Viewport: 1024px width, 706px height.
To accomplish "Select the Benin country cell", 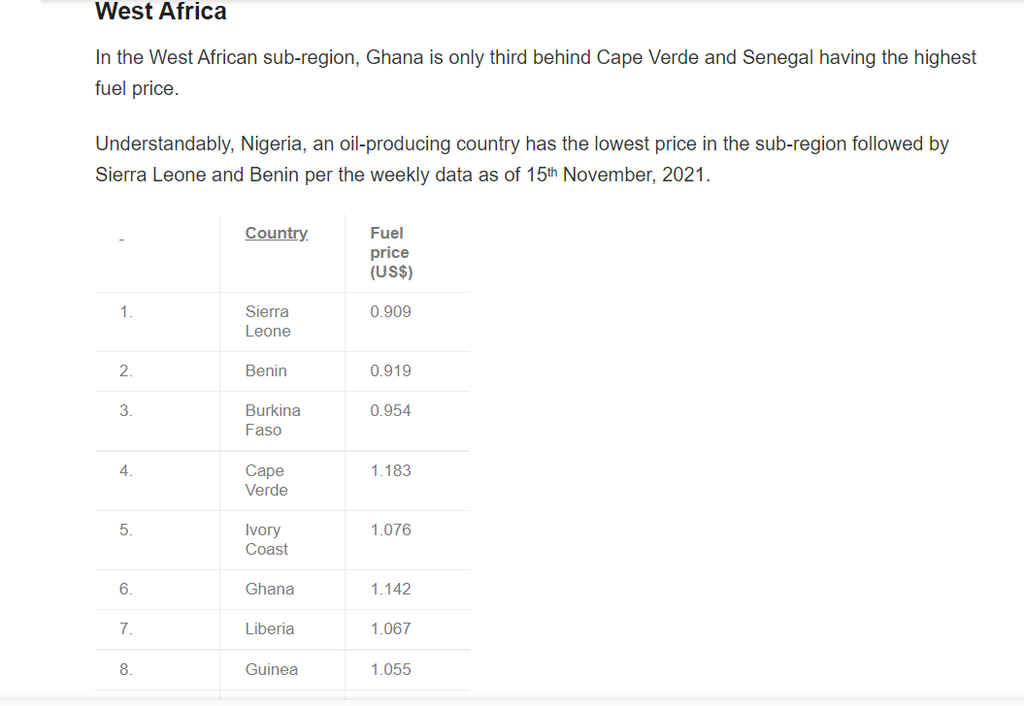I will tap(266, 371).
